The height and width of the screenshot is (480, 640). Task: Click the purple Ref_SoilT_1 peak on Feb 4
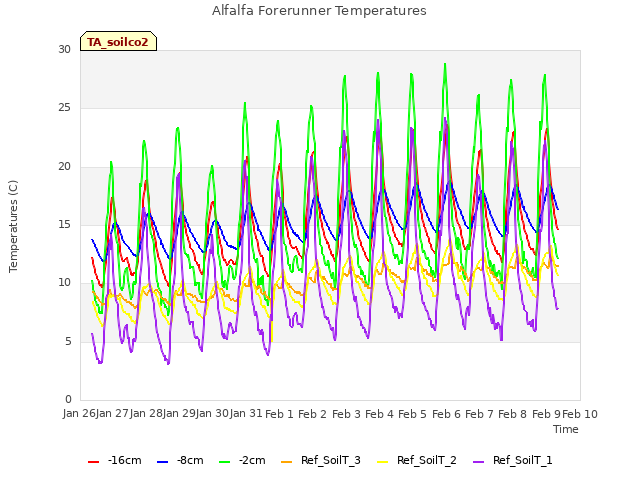point(378,120)
